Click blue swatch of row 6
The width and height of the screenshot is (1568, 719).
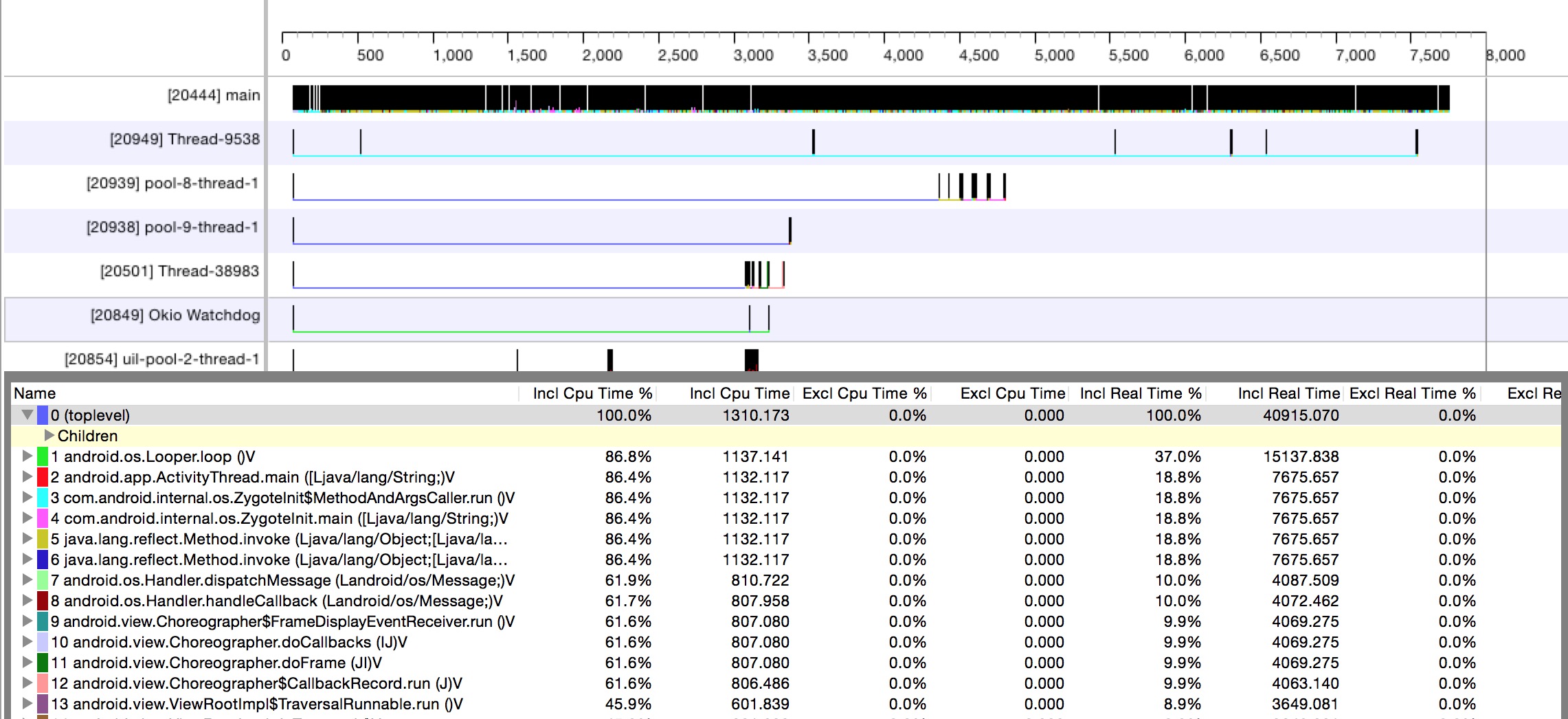43,560
